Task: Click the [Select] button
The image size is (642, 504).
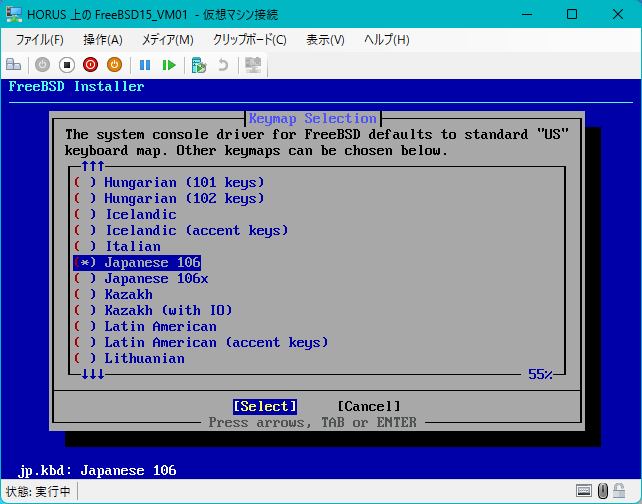Action: click(x=265, y=407)
